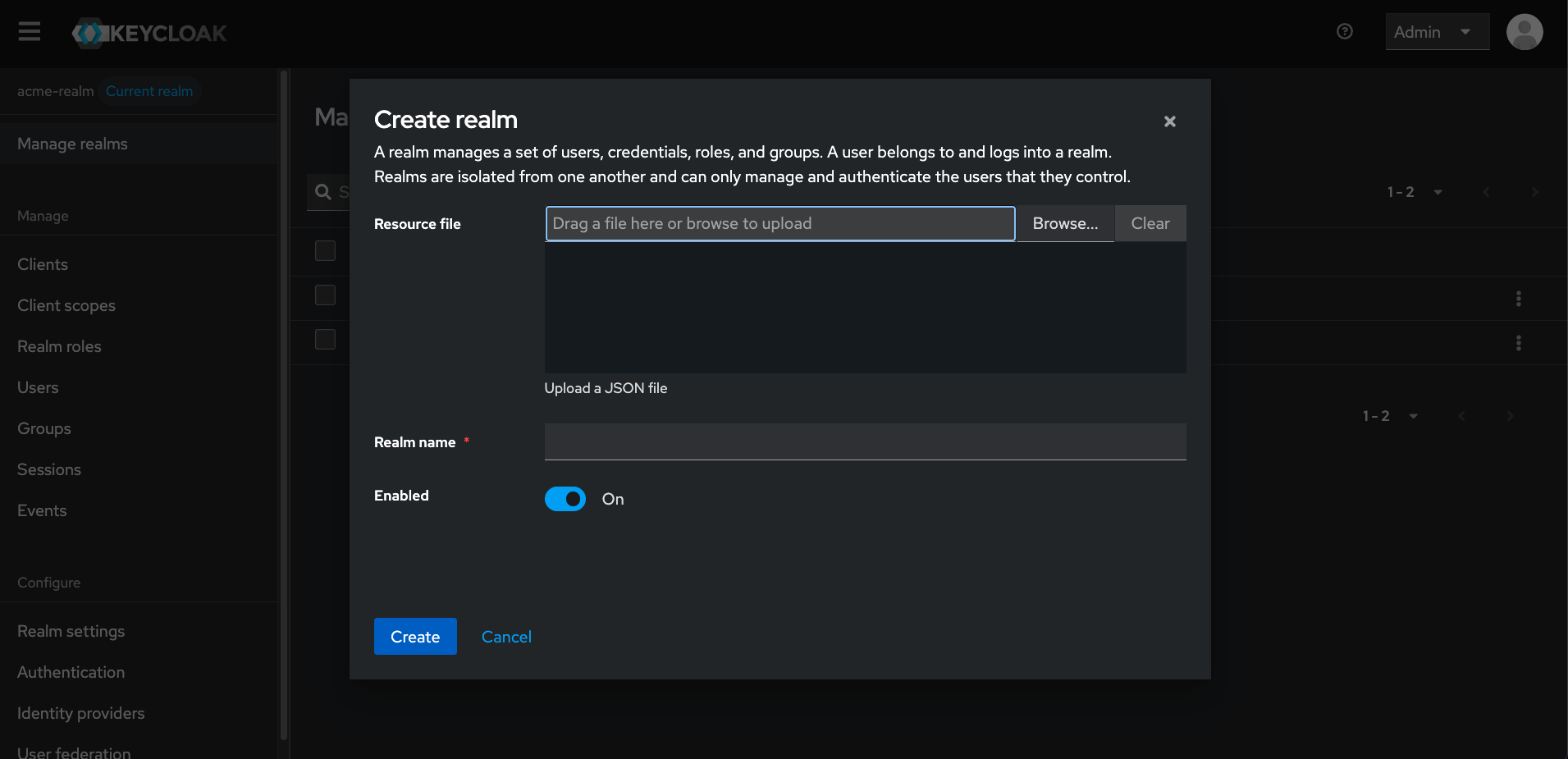Click the user avatar icon
The width and height of the screenshot is (1568, 759).
tap(1524, 33)
